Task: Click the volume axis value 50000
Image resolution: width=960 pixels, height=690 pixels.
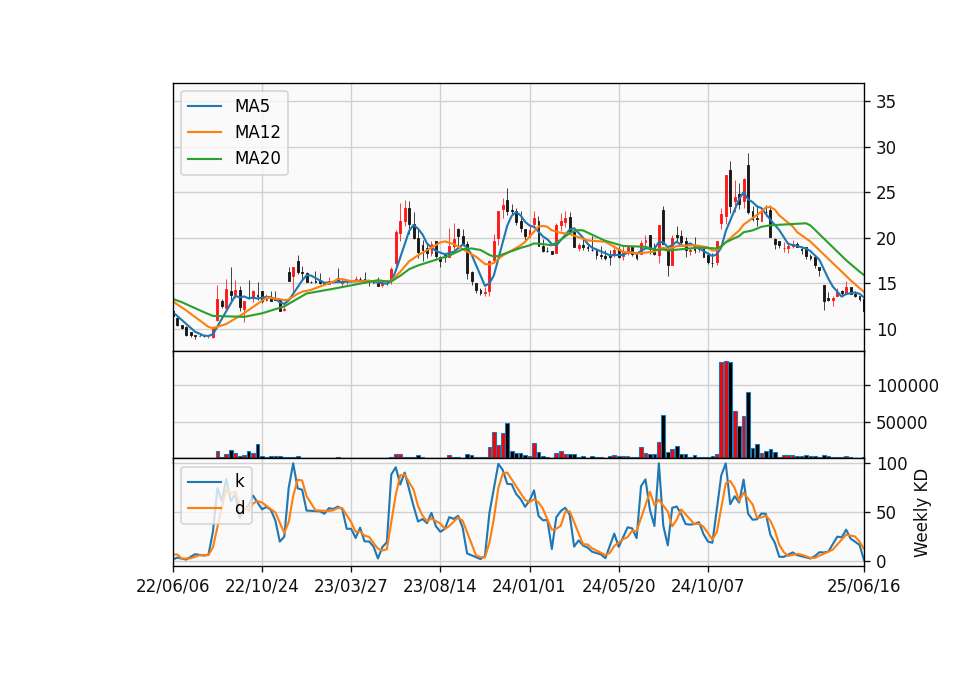Action: point(902,422)
